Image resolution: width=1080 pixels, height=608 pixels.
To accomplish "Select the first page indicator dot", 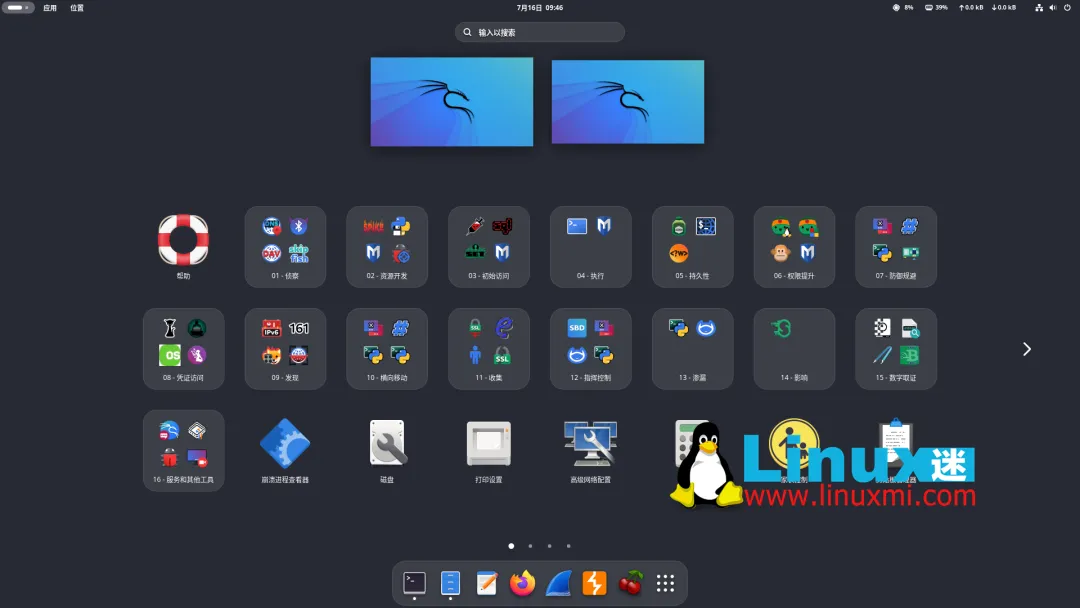I will click(x=511, y=546).
